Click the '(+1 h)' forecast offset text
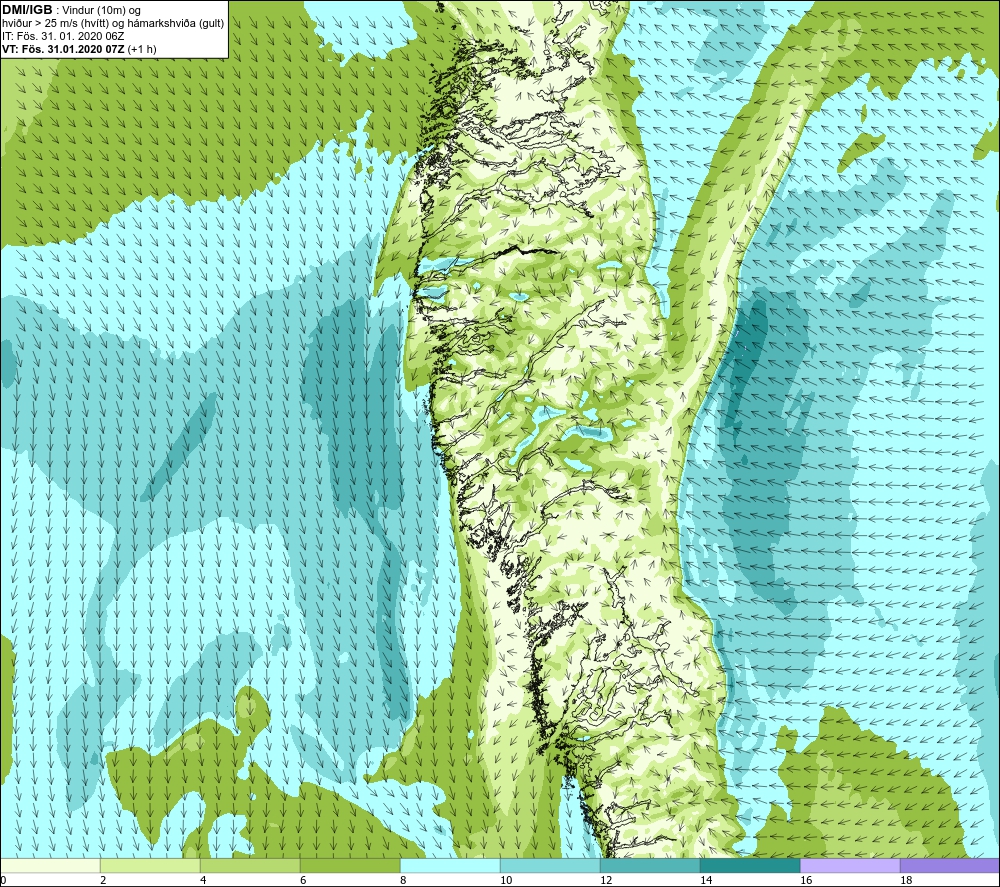Screen dimensions: 1000x887 point(142,49)
